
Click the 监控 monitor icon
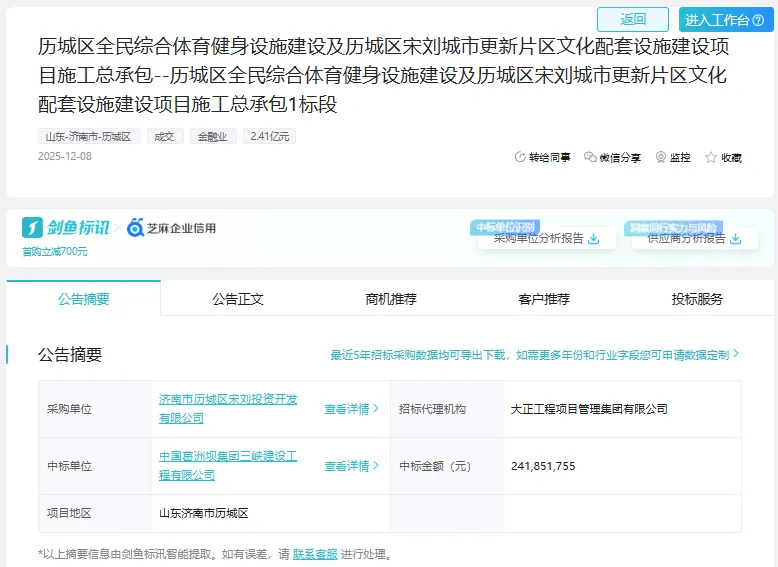tap(661, 157)
